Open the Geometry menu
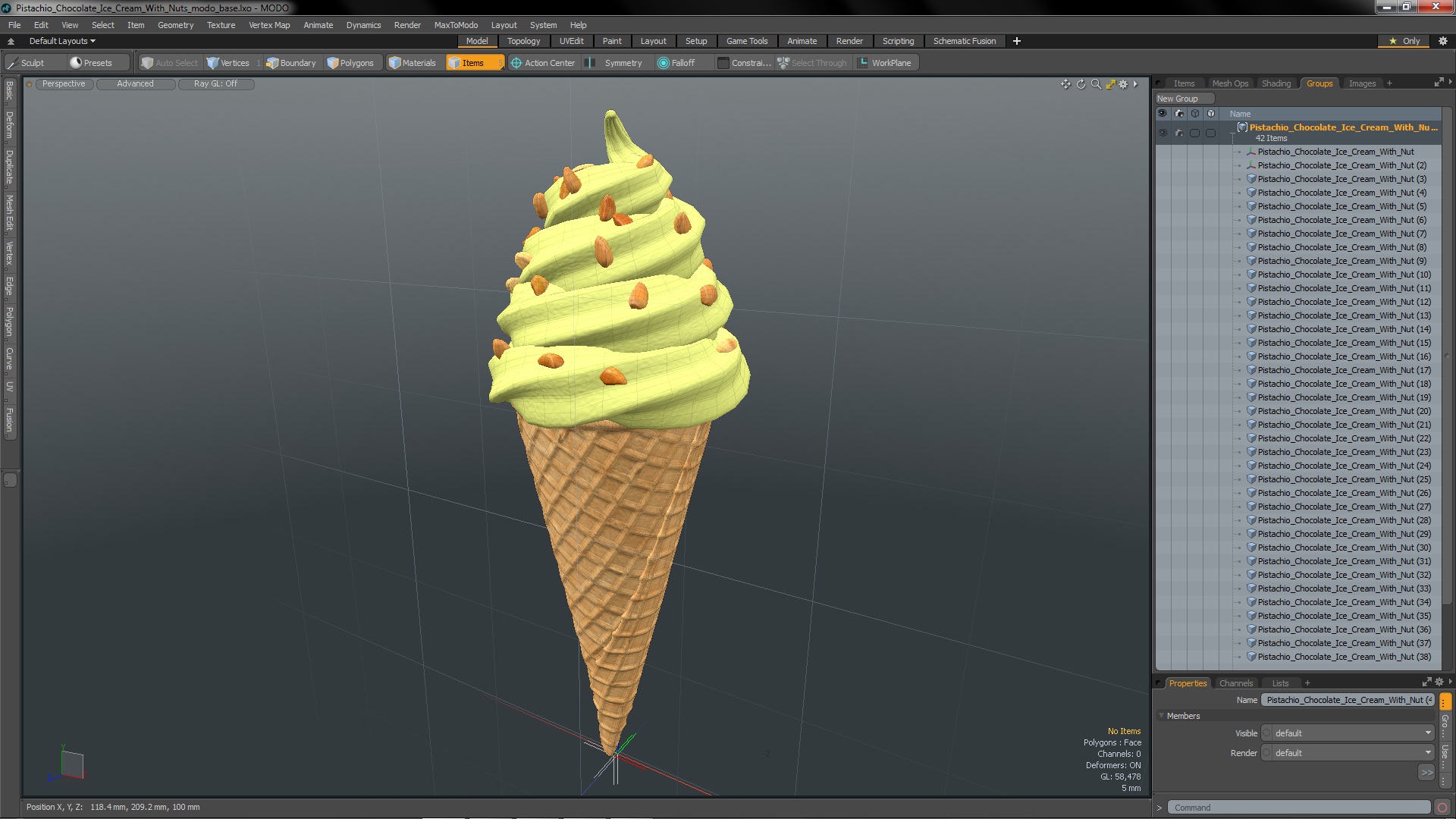The image size is (1456, 819). click(x=175, y=25)
